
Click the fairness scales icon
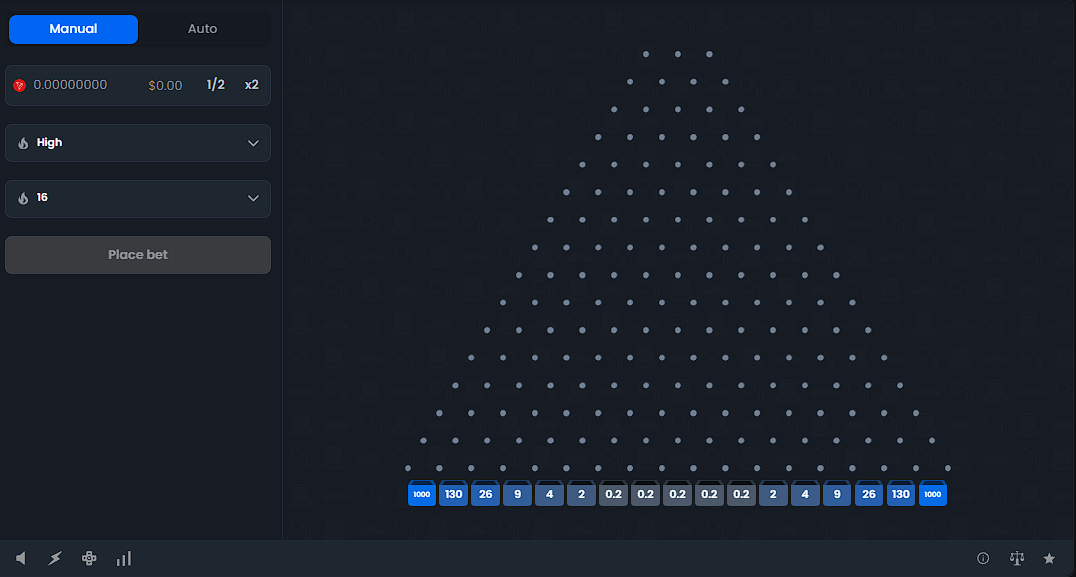click(x=1017, y=558)
